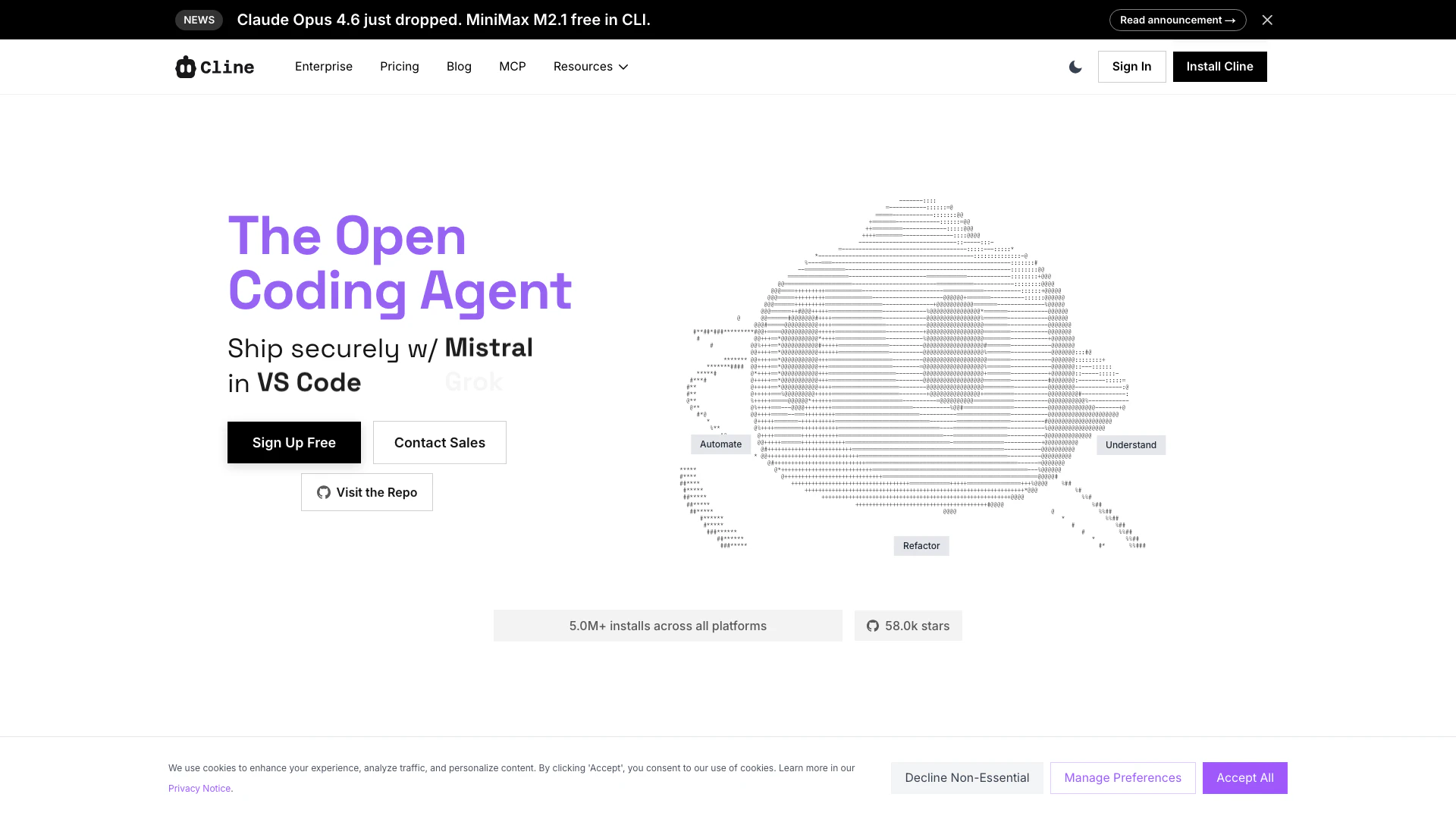This screenshot has width=1456, height=819.
Task: Click the Sign Up Free button
Action: (x=294, y=443)
